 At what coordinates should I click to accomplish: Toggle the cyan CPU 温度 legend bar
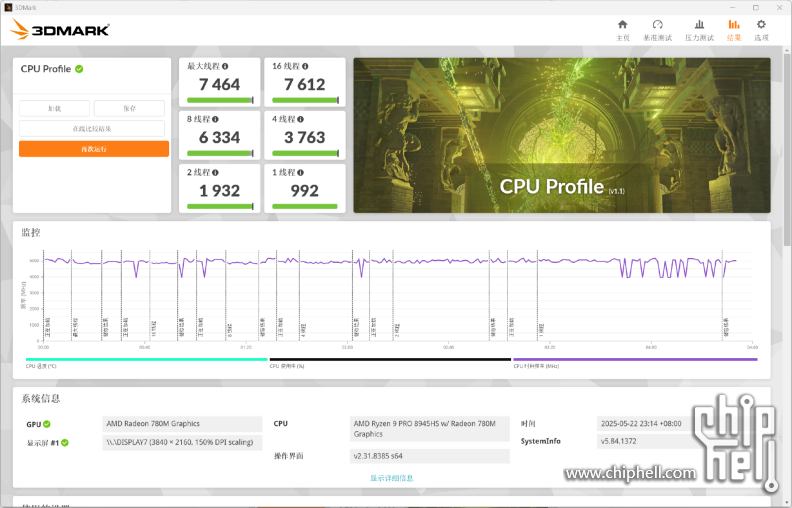click(x=146, y=360)
